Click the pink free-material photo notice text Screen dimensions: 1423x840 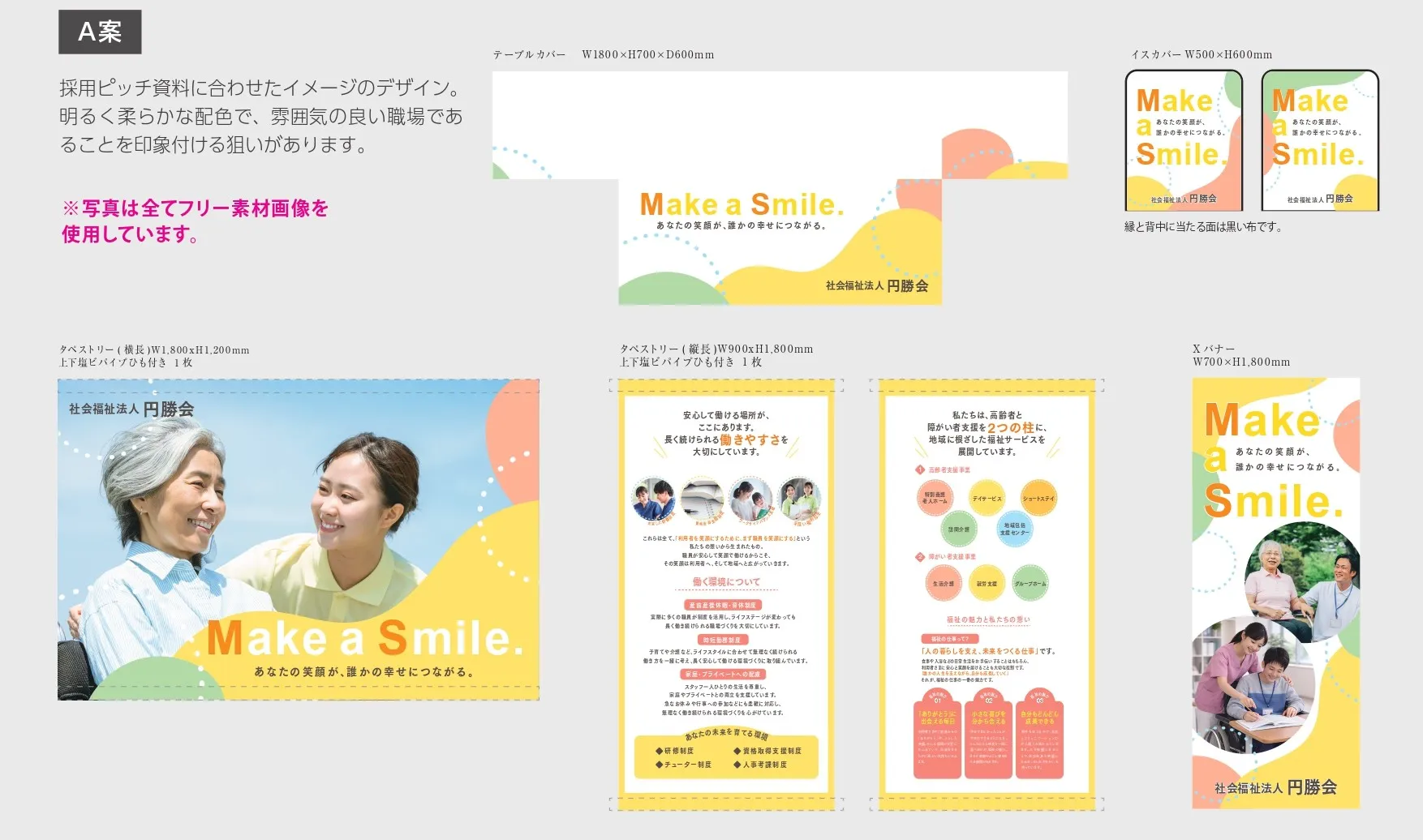(196, 221)
